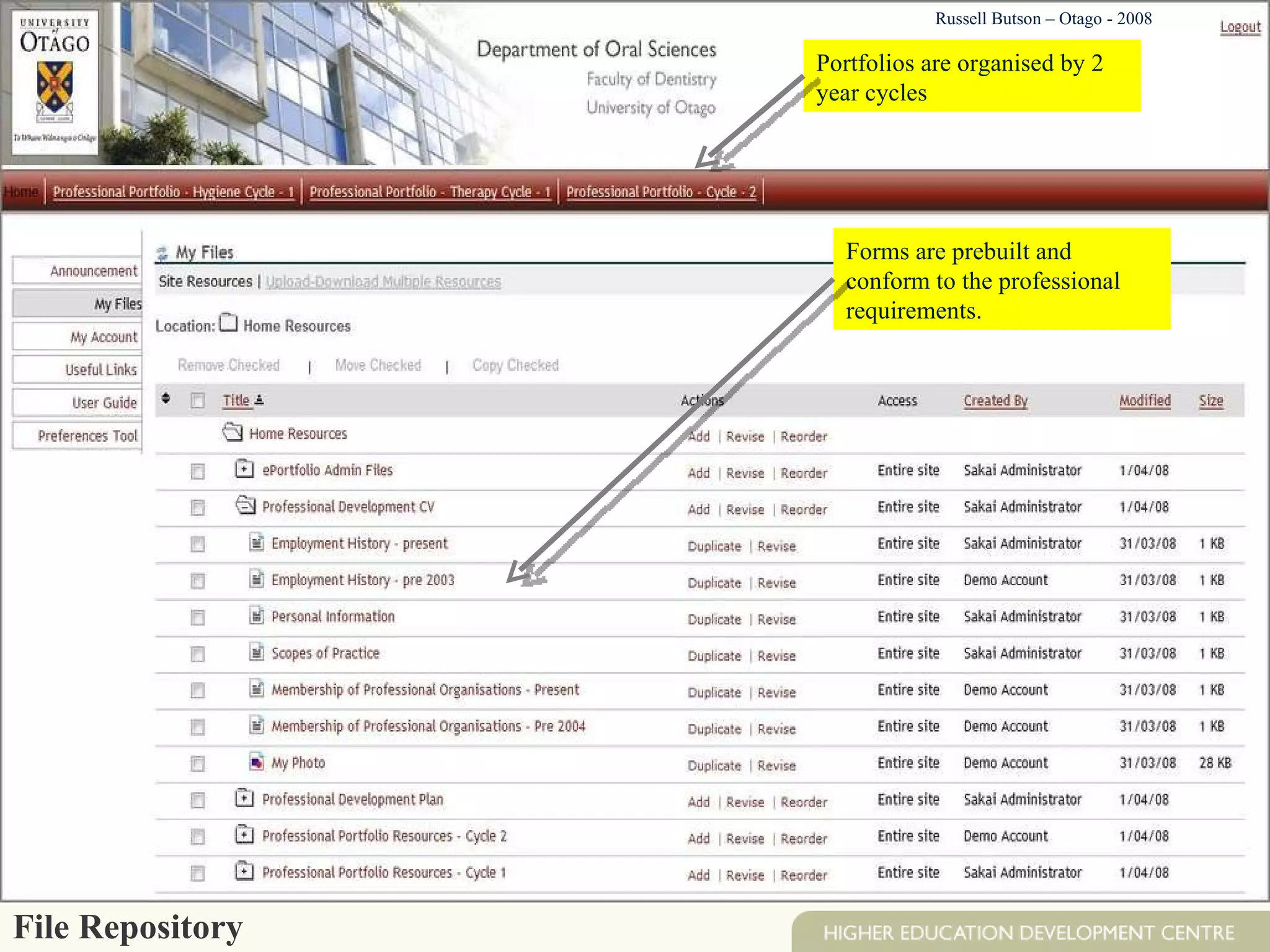This screenshot has width=1270, height=952.
Task: Toggle the select-all checkbox in header
Action: [198, 401]
